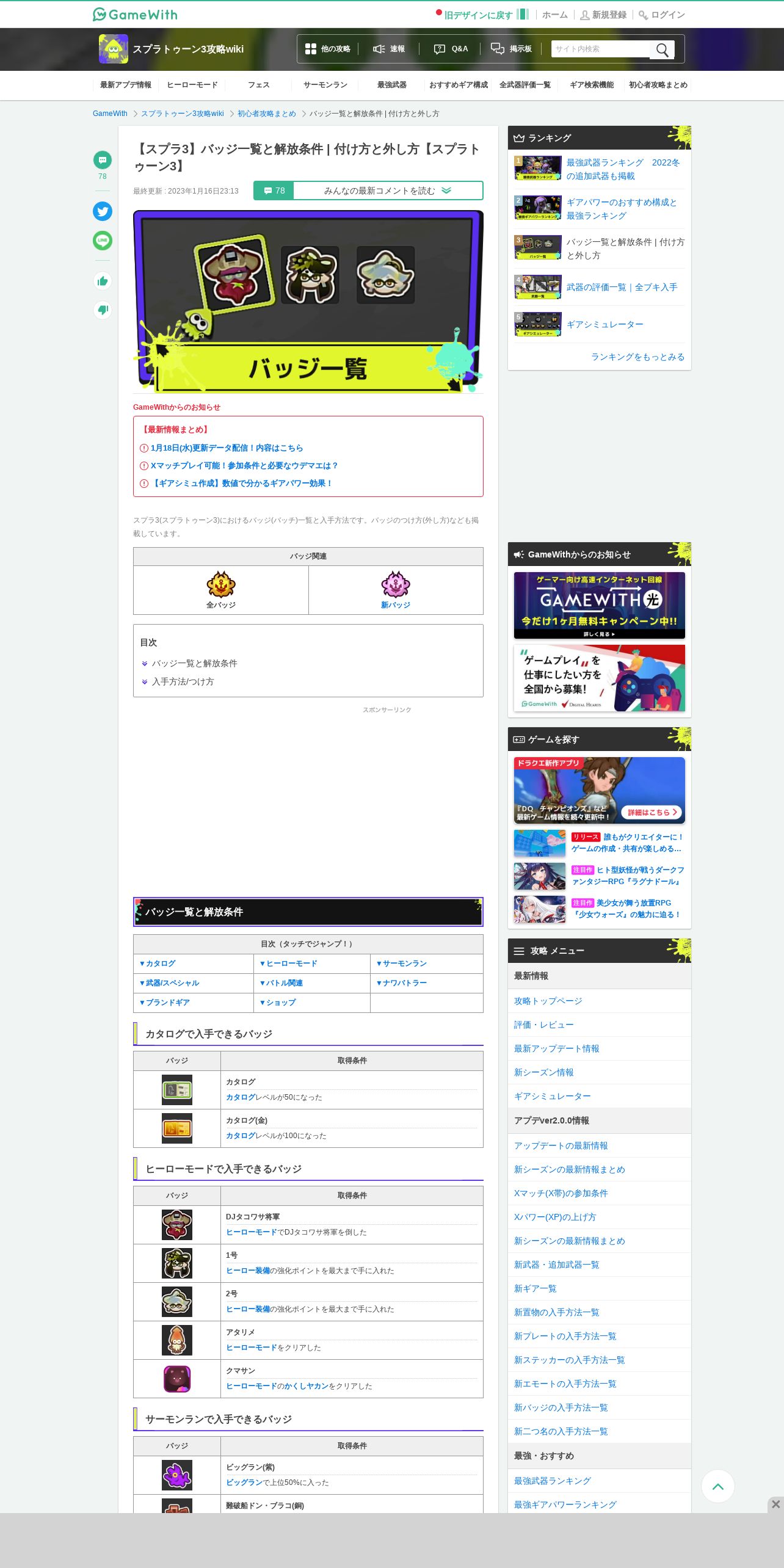Viewport: 784px width, 1568px height.
Task: Jump to 入手方法/つけ方 in contents
Action: (183, 681)
